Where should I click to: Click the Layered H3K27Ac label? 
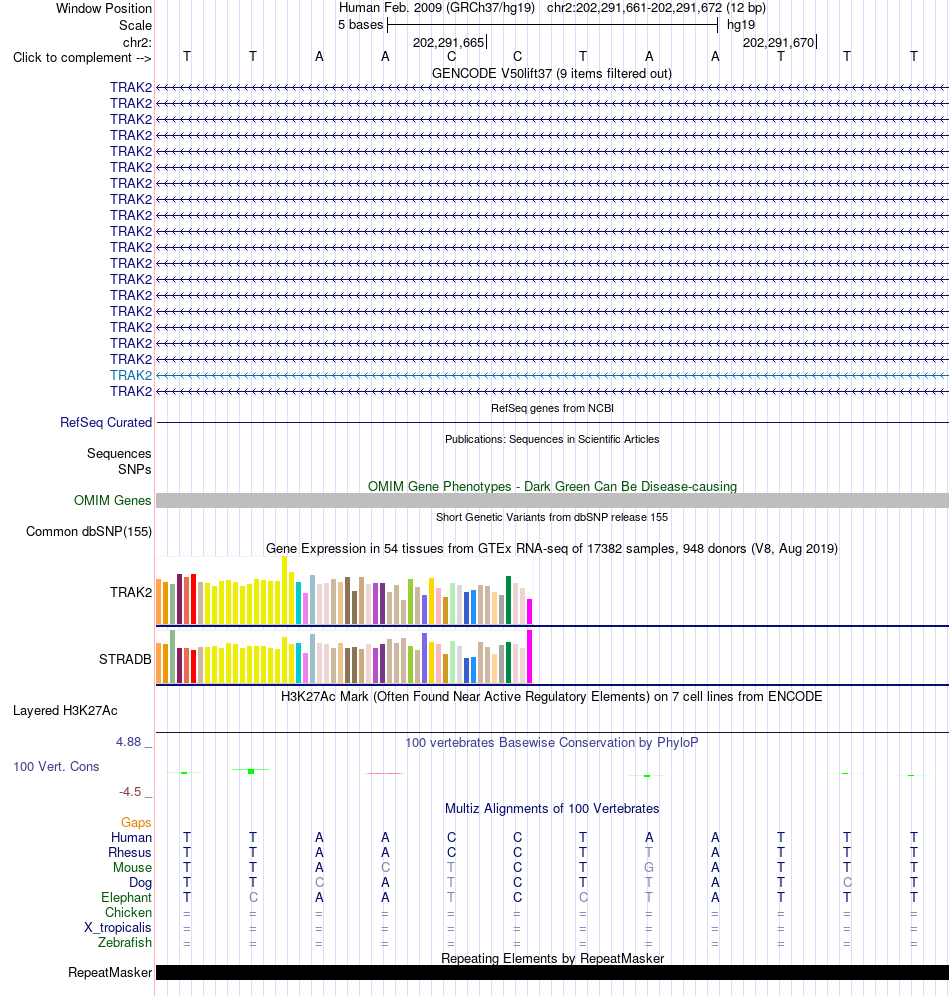click(x=65, y=711)
